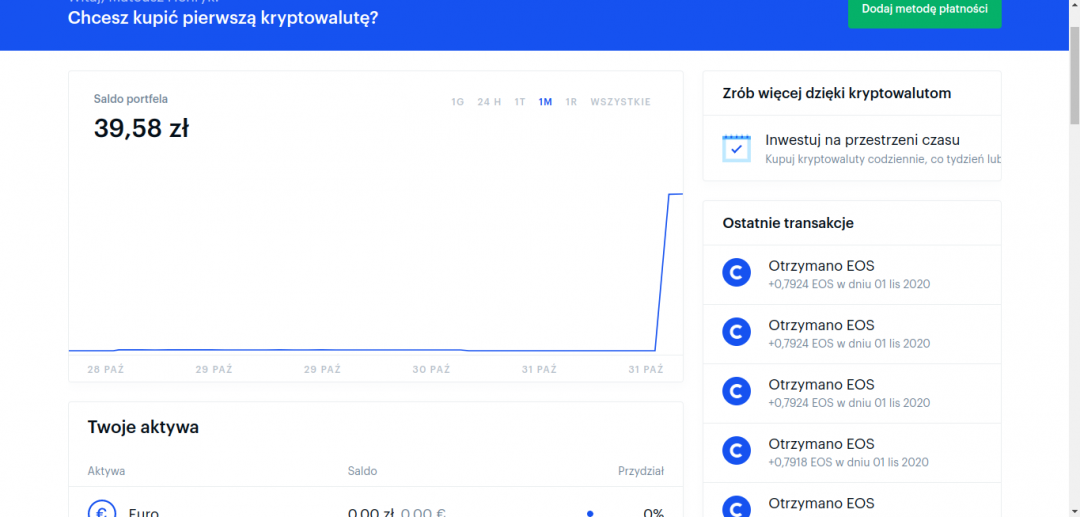Click the partially visible bottom EOS transaction icon
This screenshot has width=1080, height=517.
[736, 506]
